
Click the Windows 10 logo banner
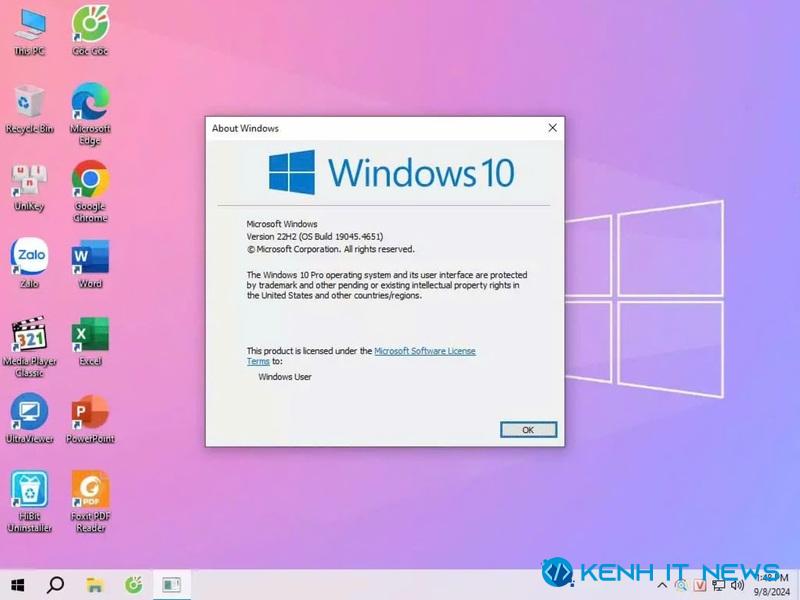(391, 172)
